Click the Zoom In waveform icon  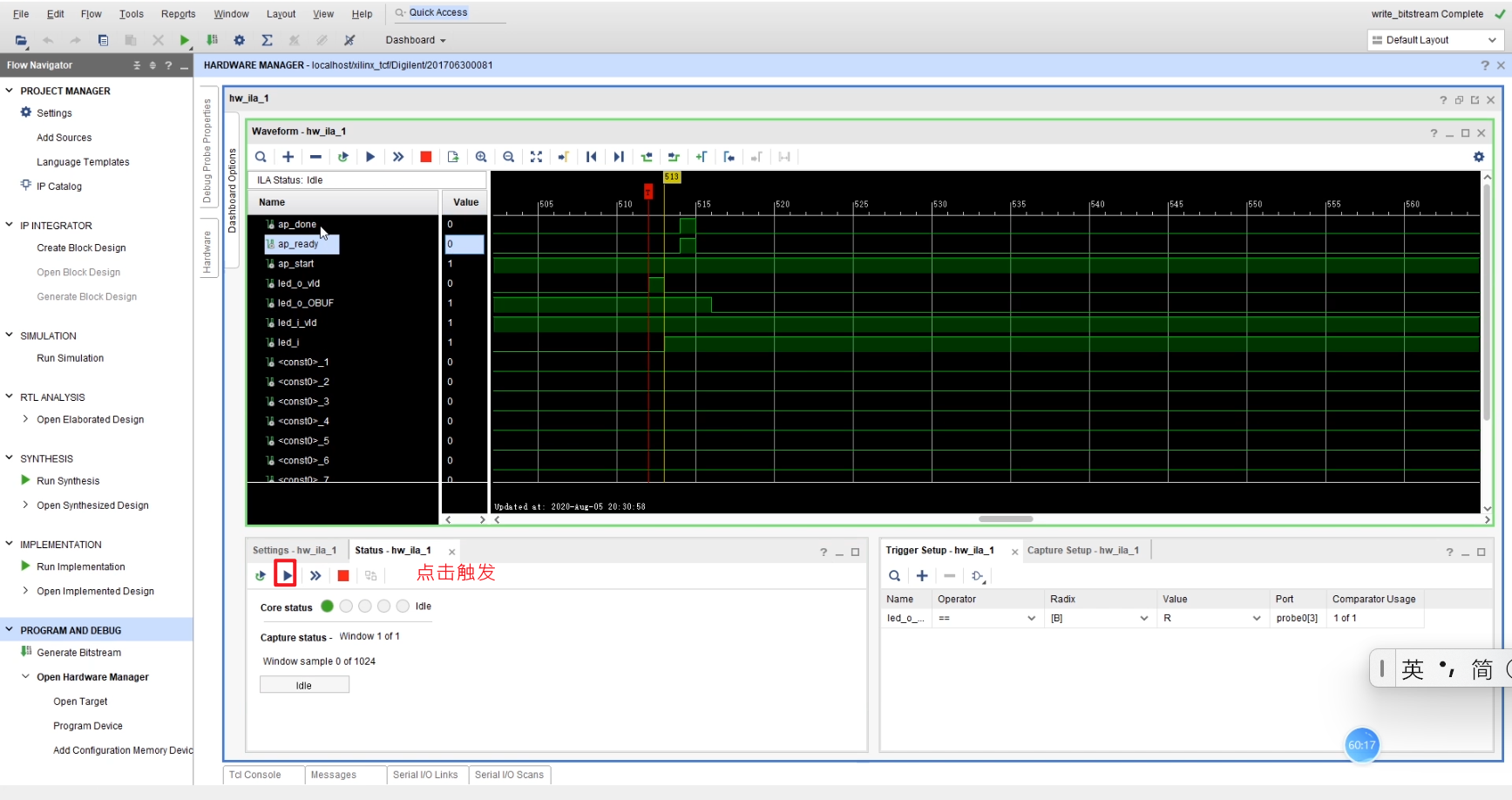coord(481,157)
